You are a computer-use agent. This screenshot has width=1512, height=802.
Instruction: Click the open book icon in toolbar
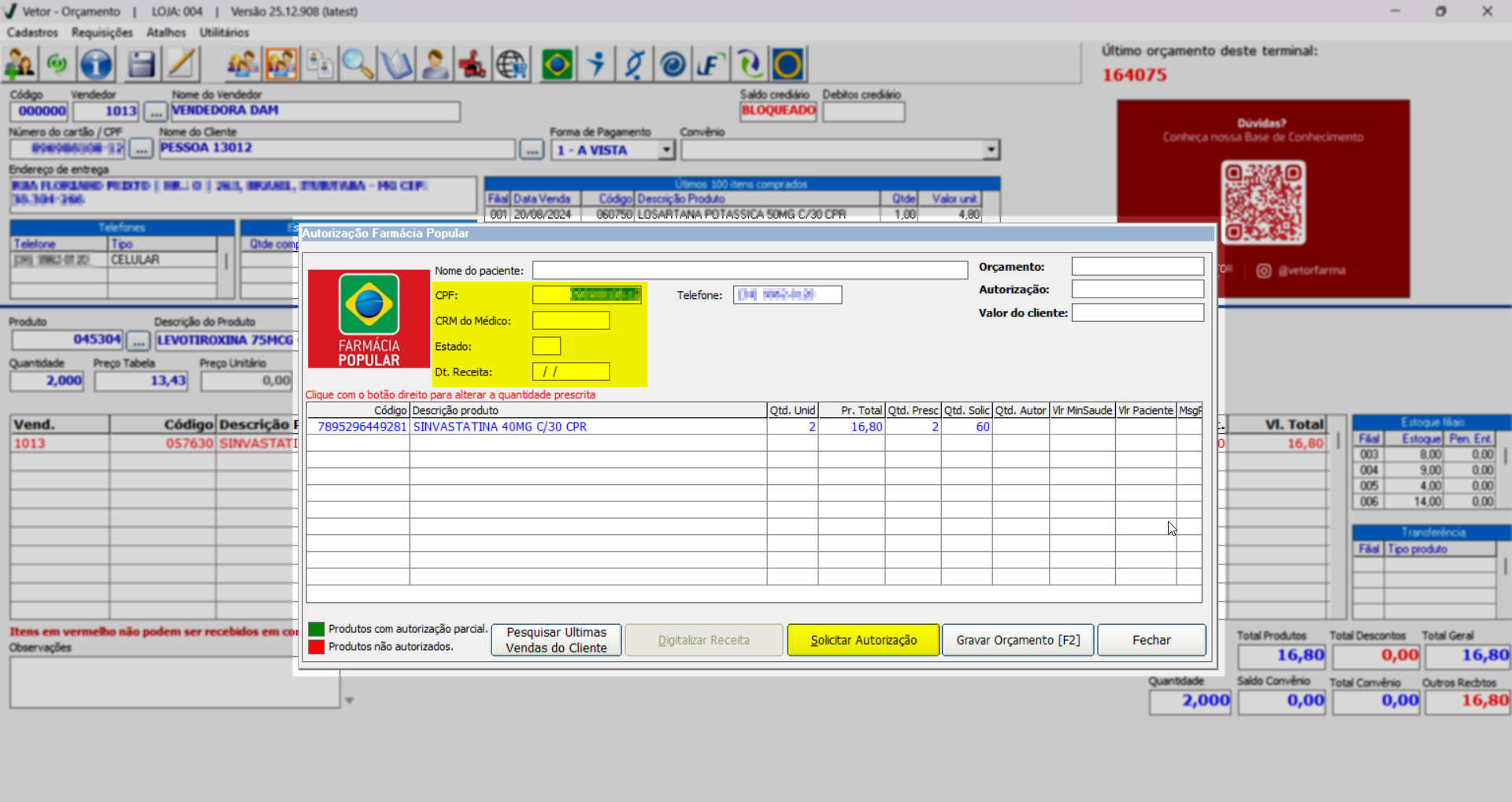pyautogui.click(x=396, y=65)
